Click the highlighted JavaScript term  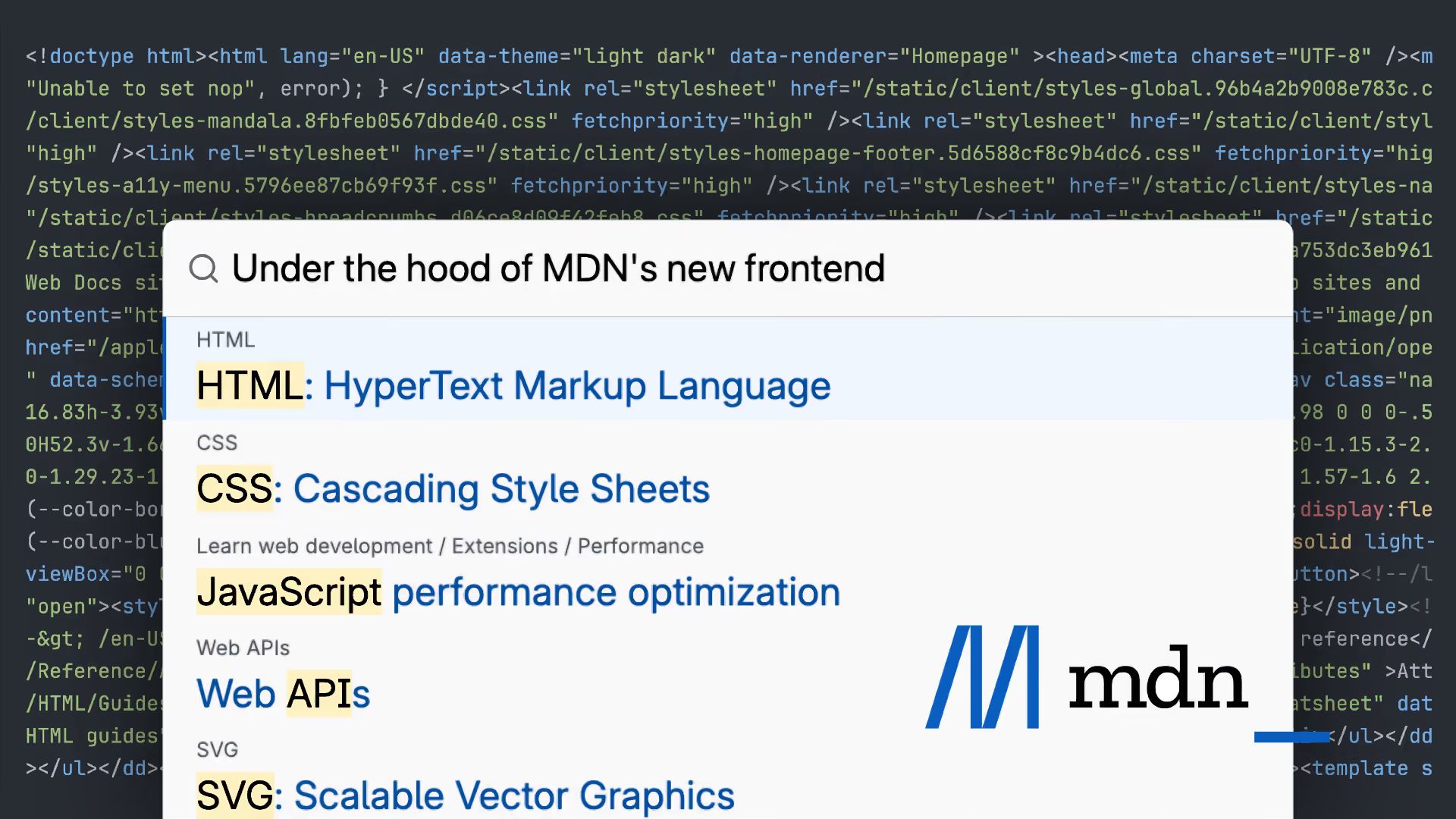288,592
